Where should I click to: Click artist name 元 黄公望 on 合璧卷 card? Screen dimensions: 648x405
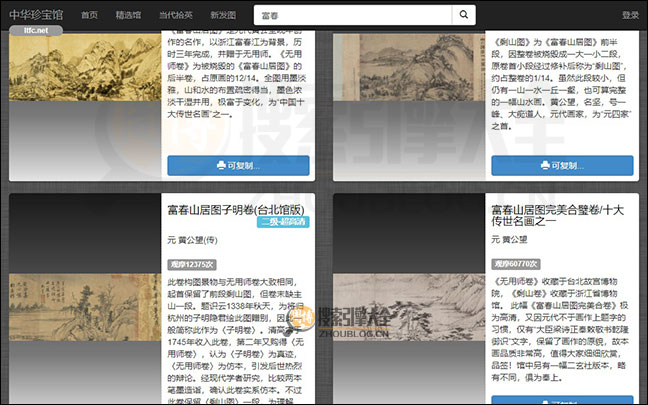[509, 239]
